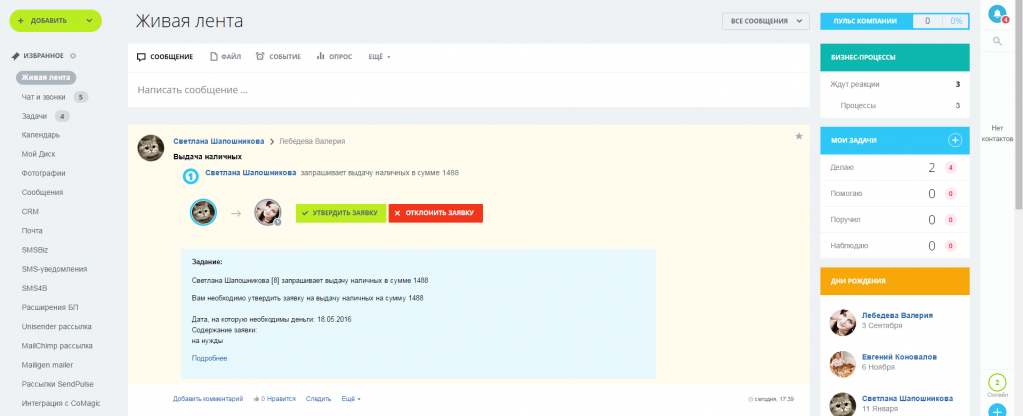Open the notifications bell icon
Viewport: 1023px width, 416px height.
click(x=997, y=14)
